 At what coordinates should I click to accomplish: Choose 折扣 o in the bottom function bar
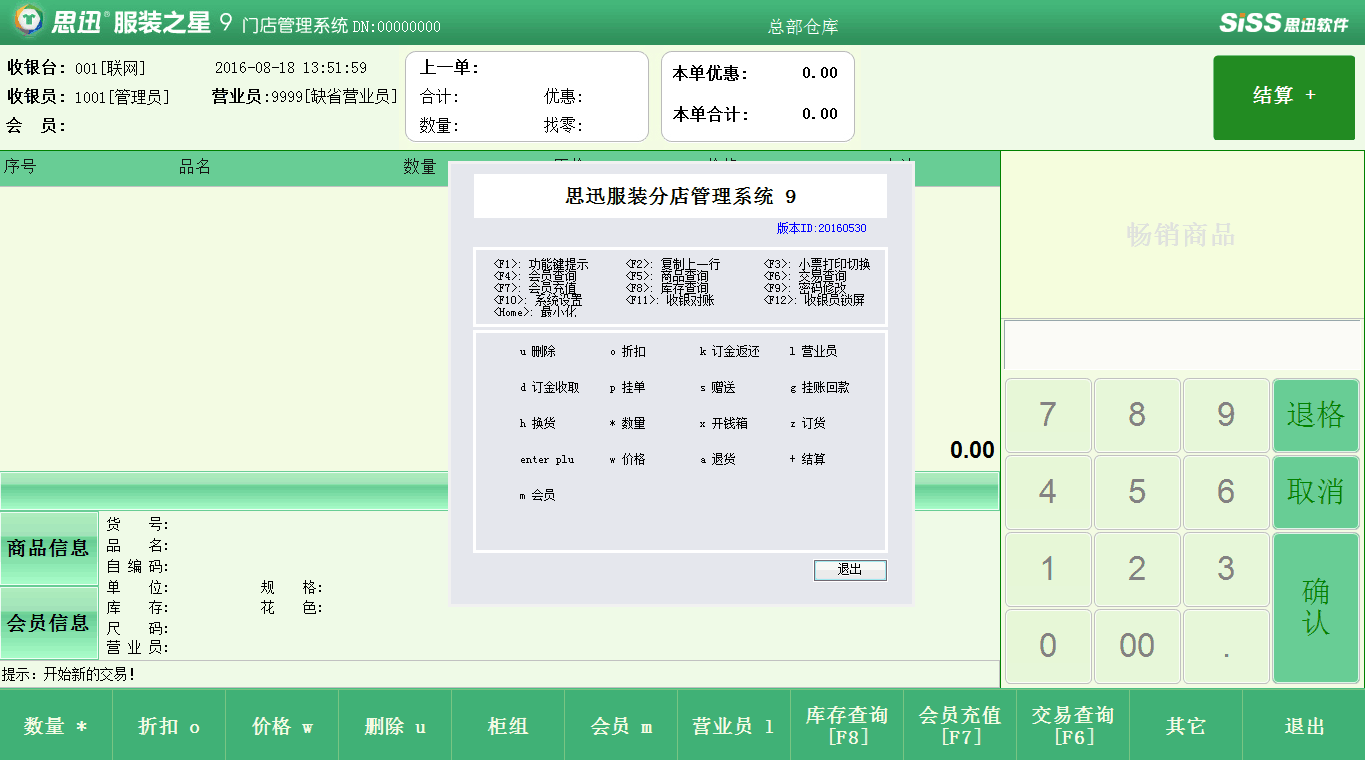click(x=169, y=726)
